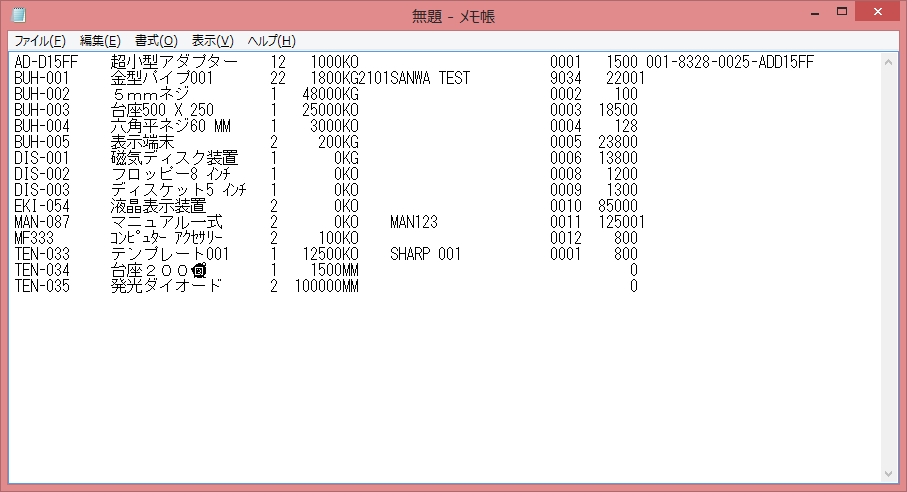Screen dimensions: 907x492
Task: Click the 001-8328-0025-ADD15FF string
Action: click(x=730, y=62)
